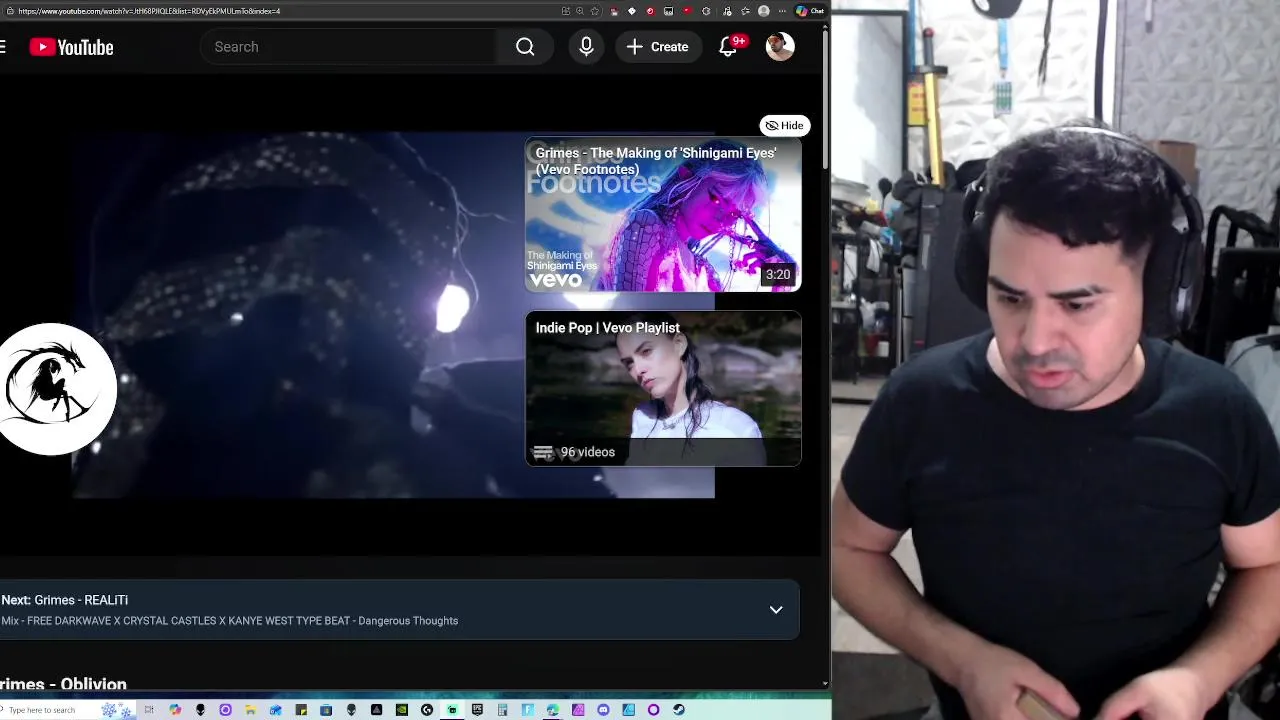Click the Windows taskbar search box

pos(68,710)
